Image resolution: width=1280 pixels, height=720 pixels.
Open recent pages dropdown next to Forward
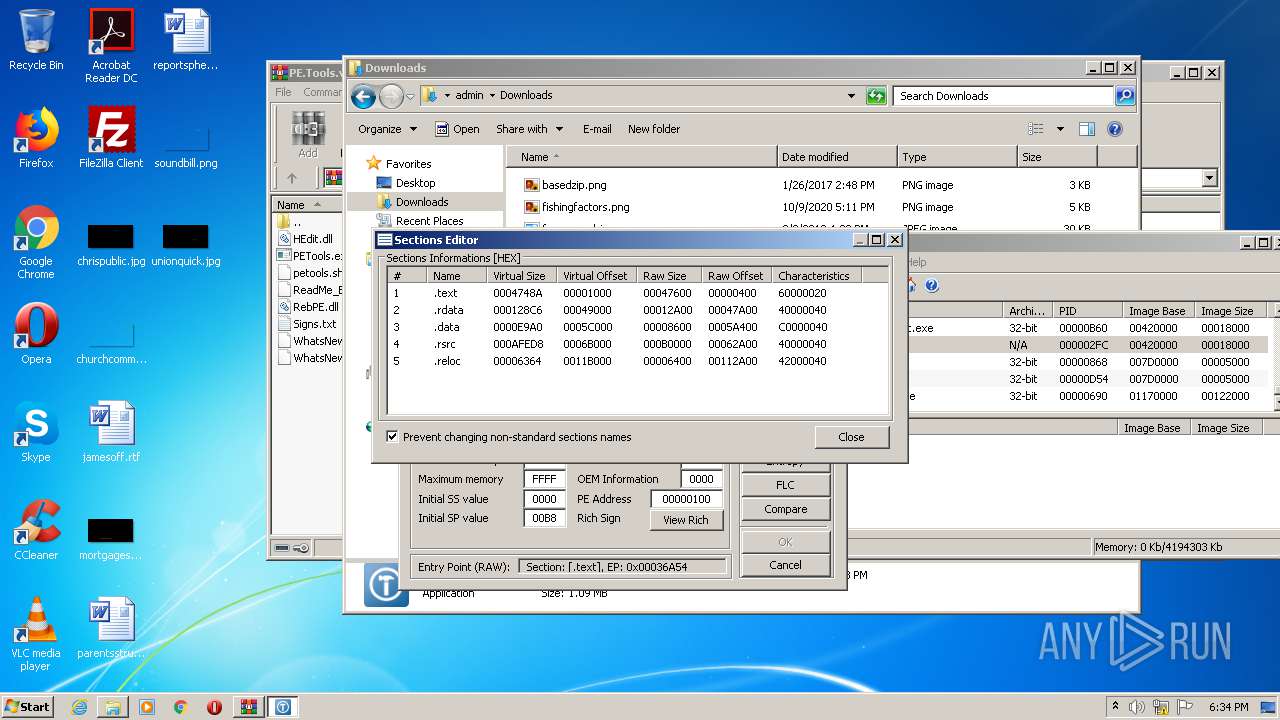(x=410, y=97)
